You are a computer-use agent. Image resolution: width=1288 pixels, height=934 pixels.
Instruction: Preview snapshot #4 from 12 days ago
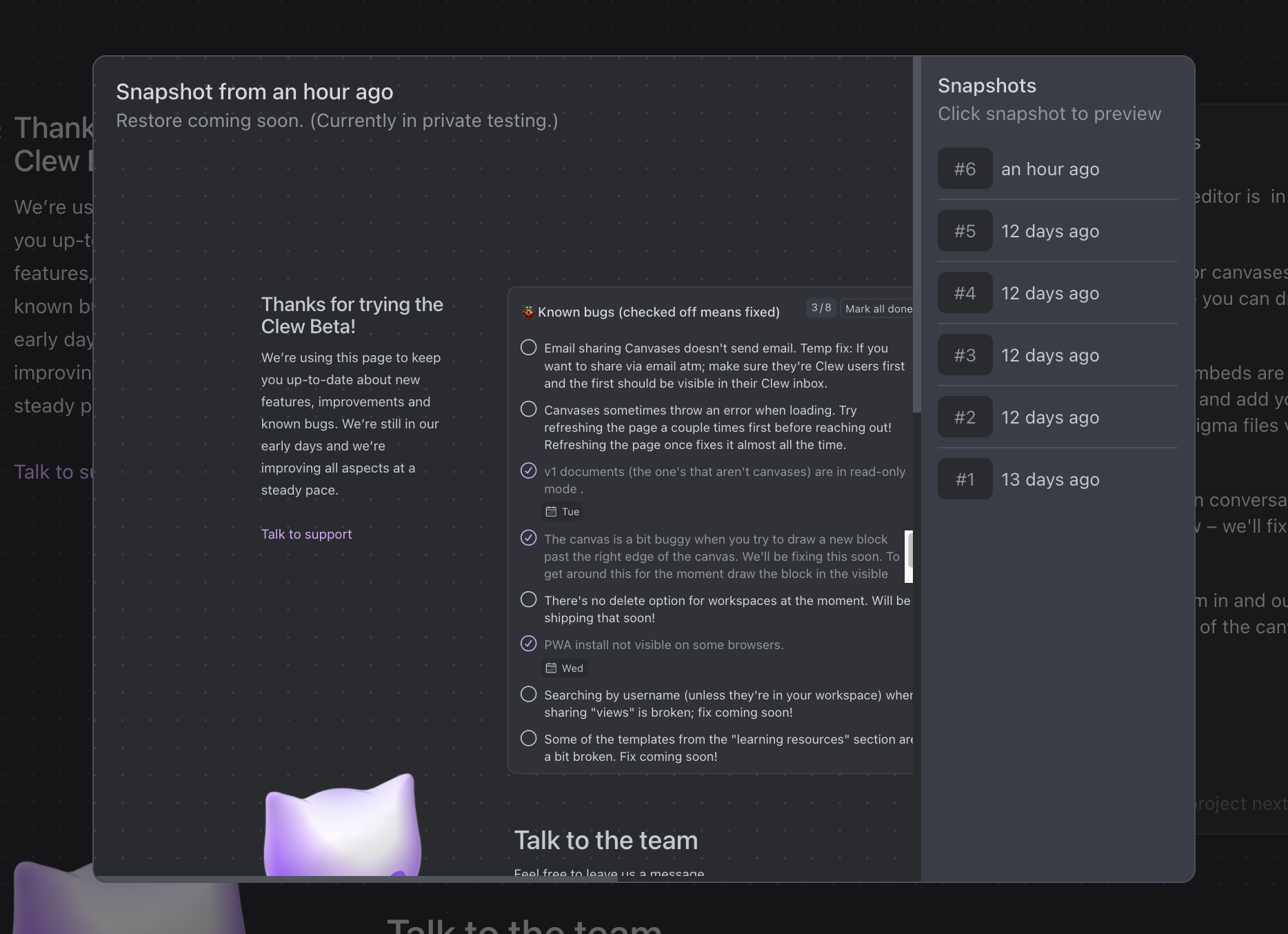point(1057,293)
